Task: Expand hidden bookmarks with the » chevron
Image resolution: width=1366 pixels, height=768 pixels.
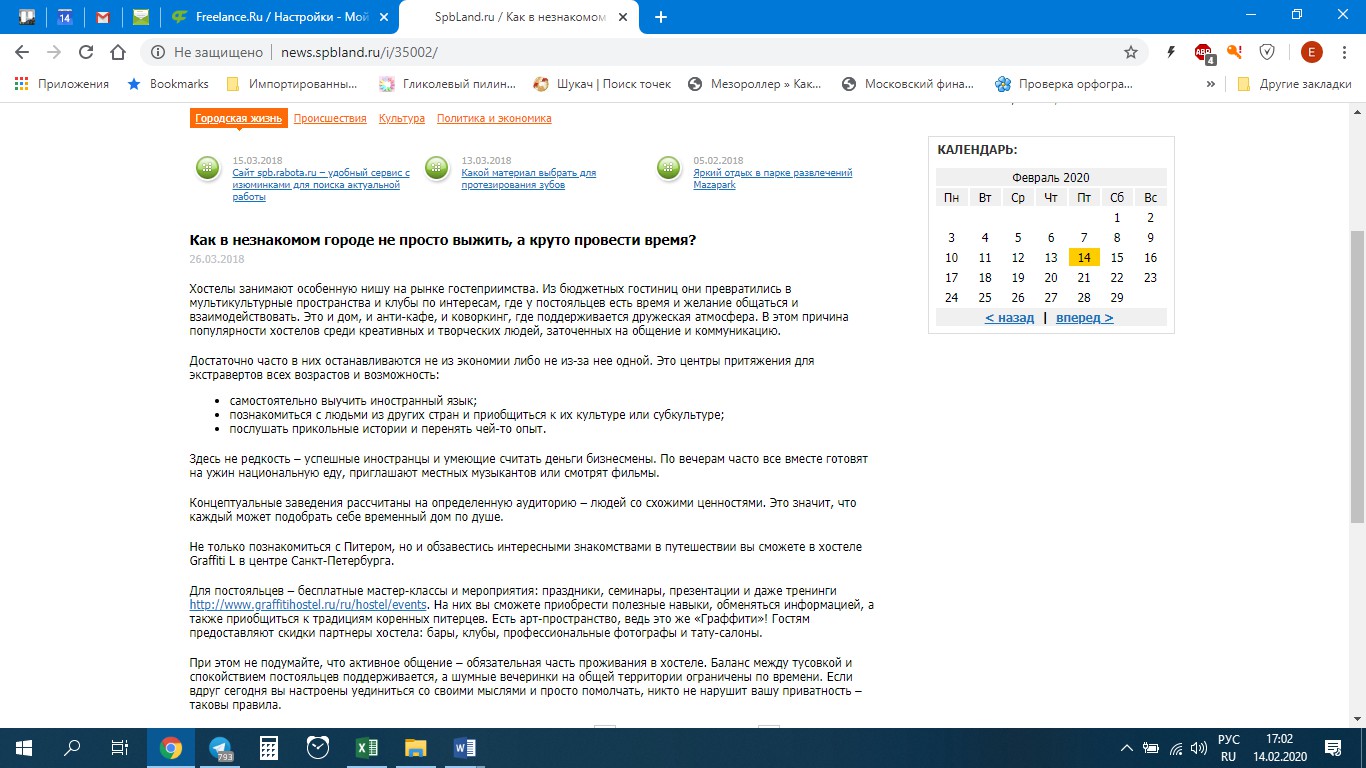Action: pos(1211,84)
